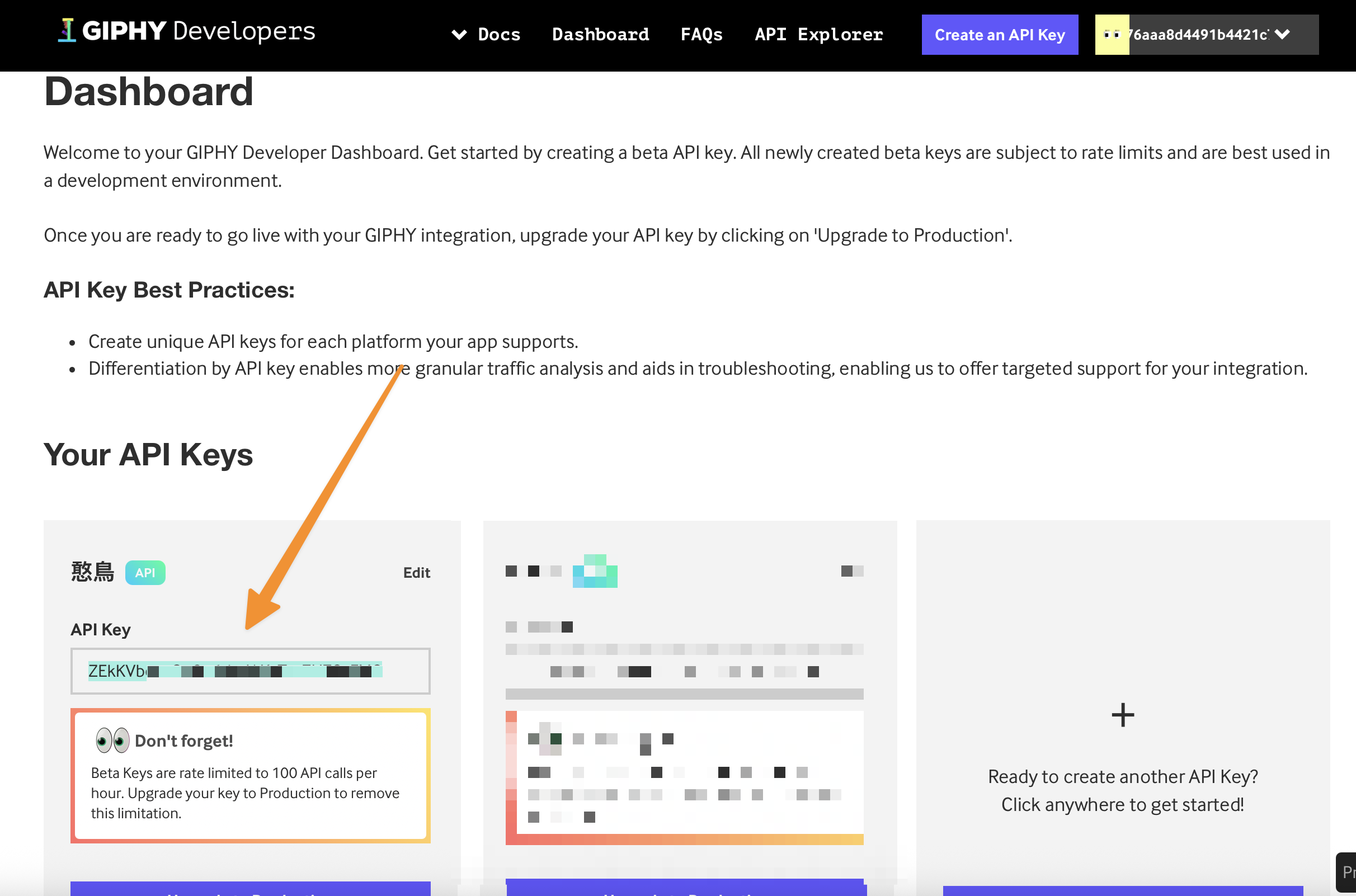
Task: Open the Dashboard nav item
Action: [600, 34]
